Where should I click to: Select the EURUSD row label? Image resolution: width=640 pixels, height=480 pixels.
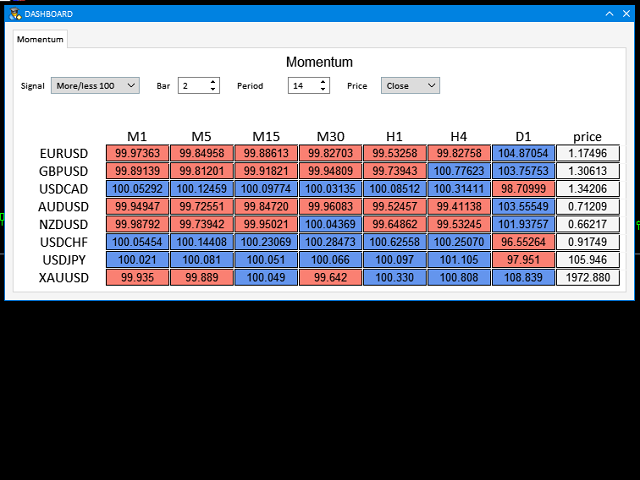tap(64, 153)
